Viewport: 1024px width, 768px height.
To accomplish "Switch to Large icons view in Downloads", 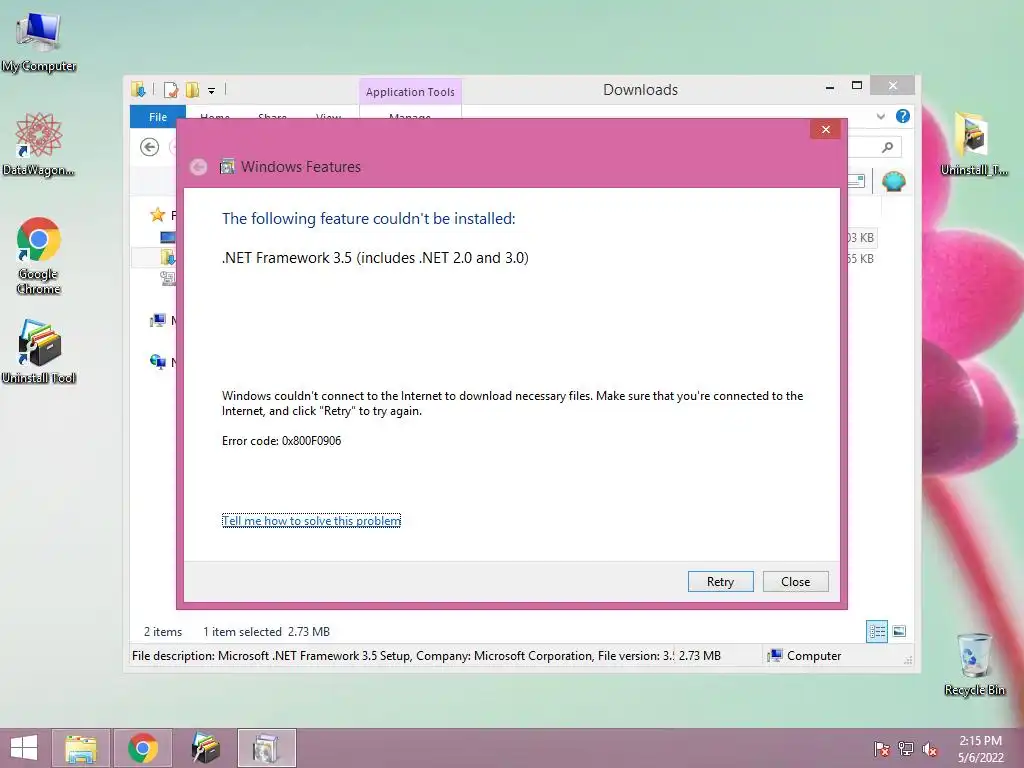I will click(899, 631).
